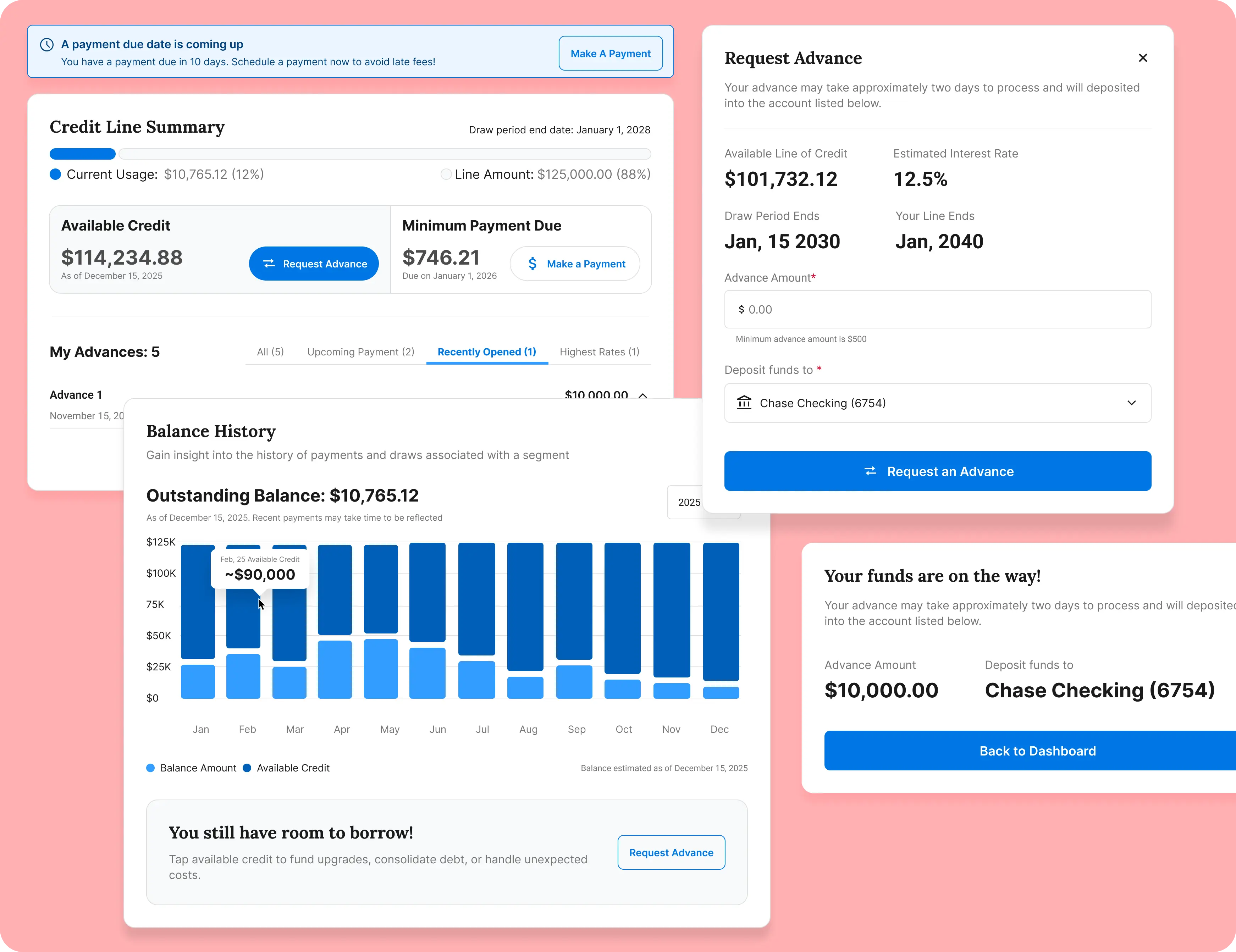Click the swap arrows icon on Request Advance
The height and width of the screenshot is (952, 1236).
pos(270,264)
